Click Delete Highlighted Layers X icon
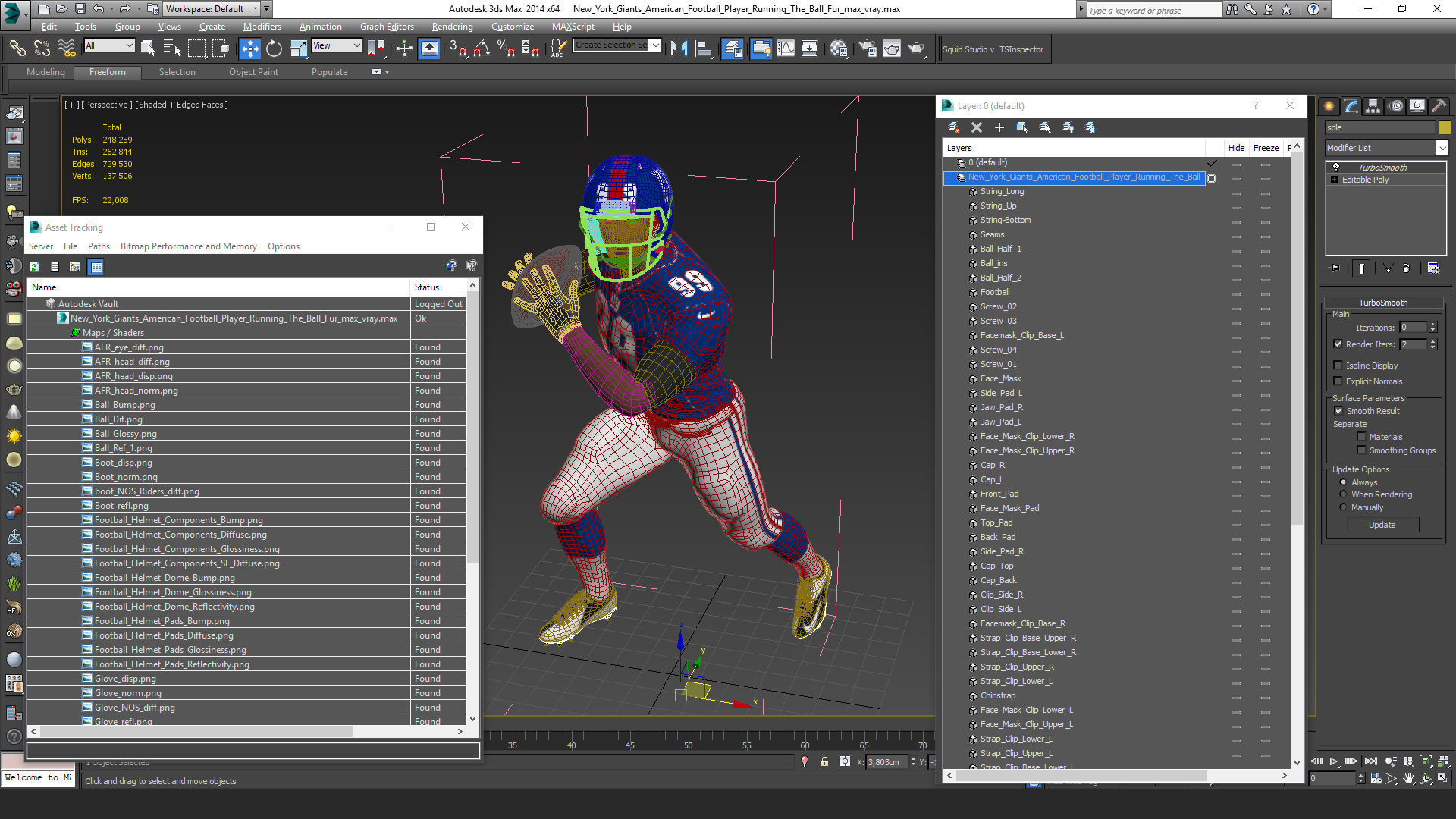 point(977,127)
